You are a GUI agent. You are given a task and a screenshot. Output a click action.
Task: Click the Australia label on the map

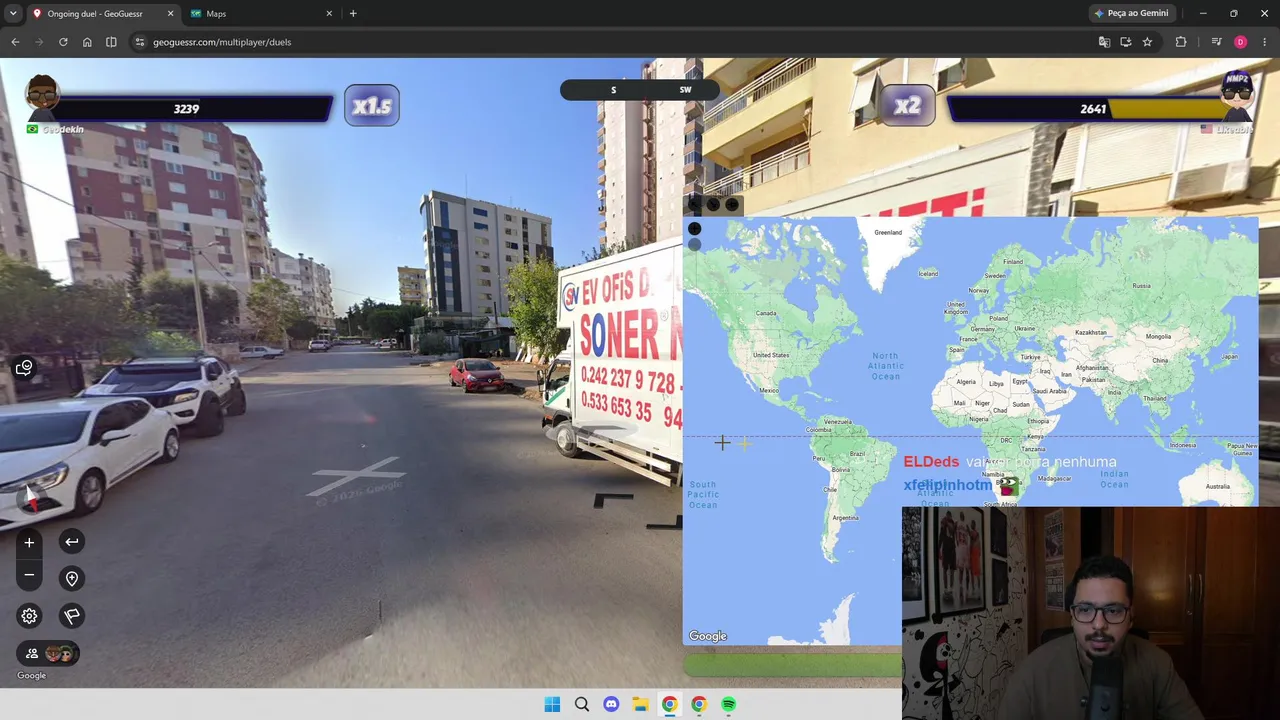(1218, 486)
